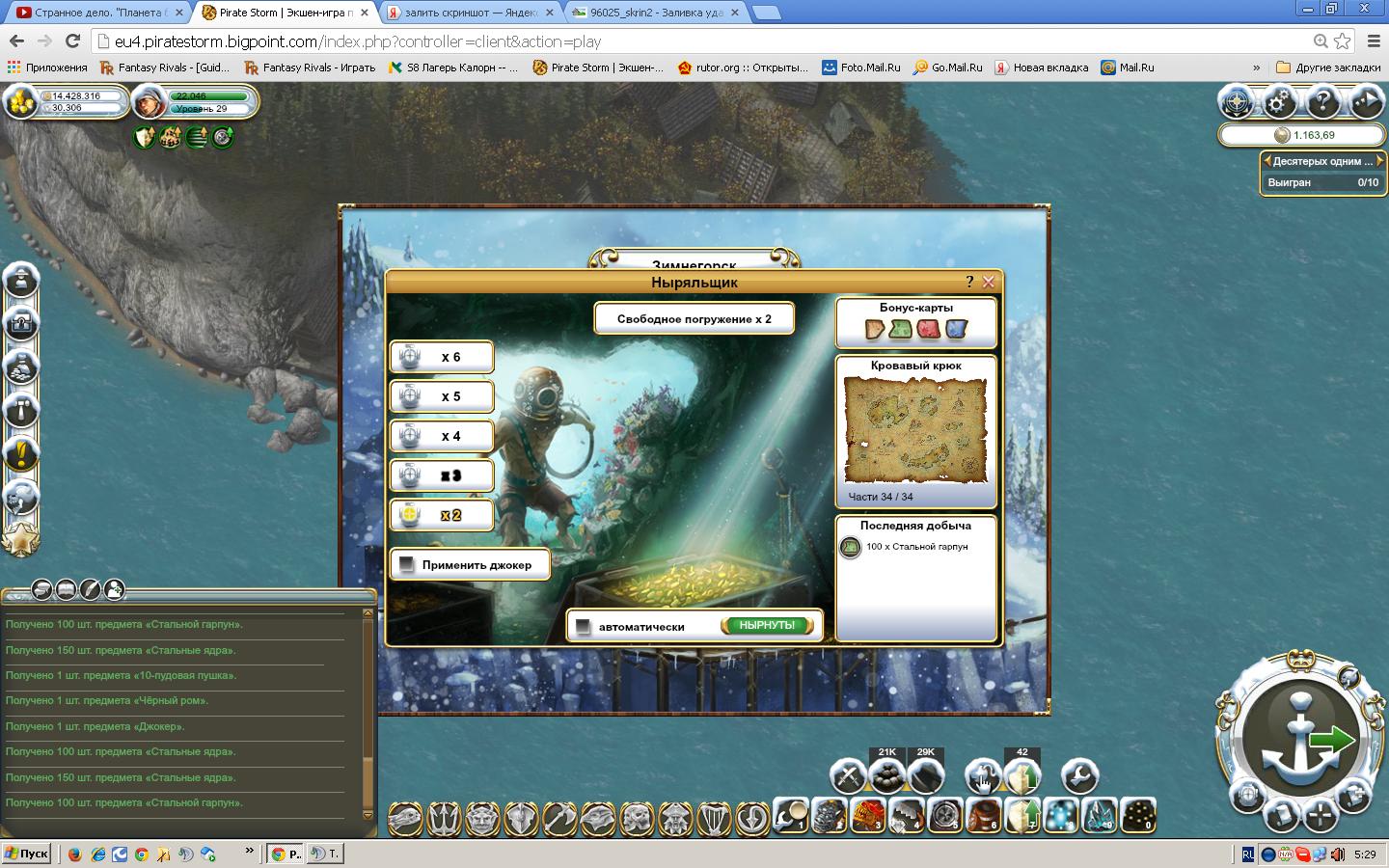Viewport: 1389px width, 868px height.
Task: Bookmark this page with the star icon
Action: (1343, 41)
